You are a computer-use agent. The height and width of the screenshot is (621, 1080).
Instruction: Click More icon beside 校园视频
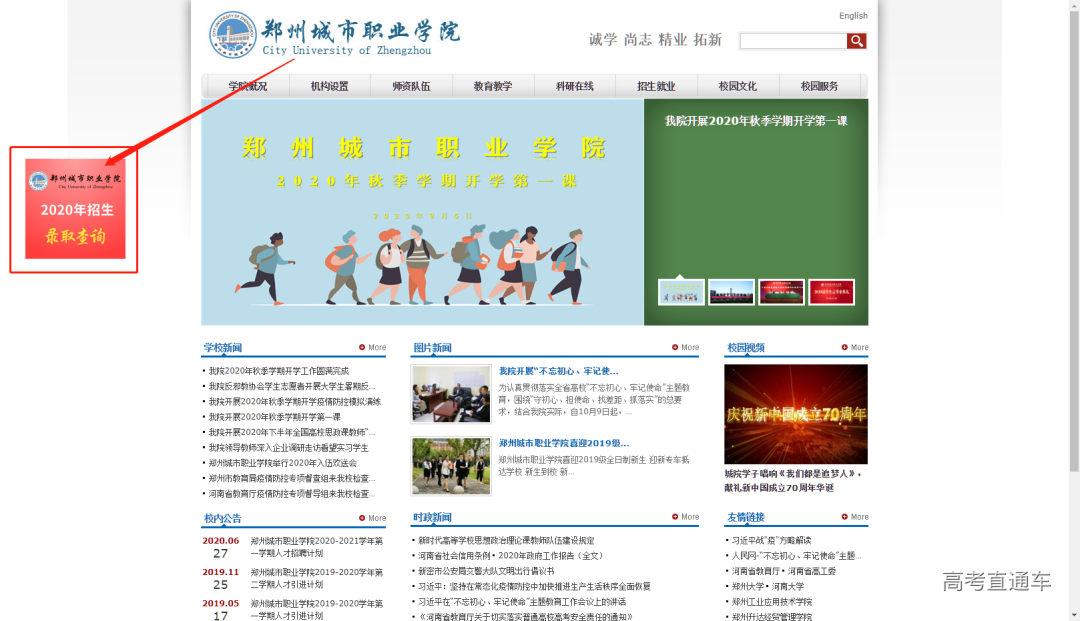click(854, 348)
